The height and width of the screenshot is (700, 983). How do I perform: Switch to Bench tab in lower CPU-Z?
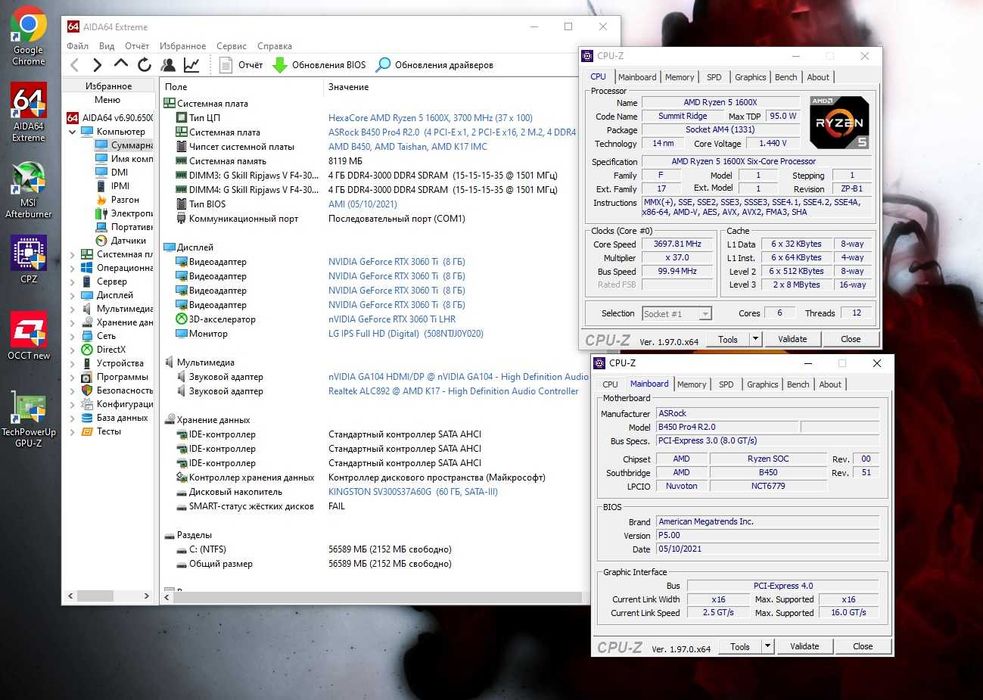(798, 384)
